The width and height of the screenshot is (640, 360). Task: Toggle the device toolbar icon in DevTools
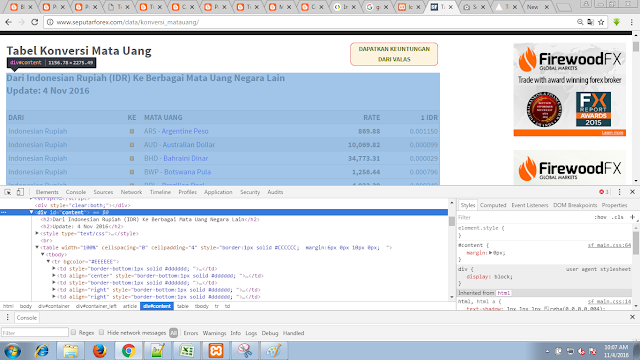point(20,192)
